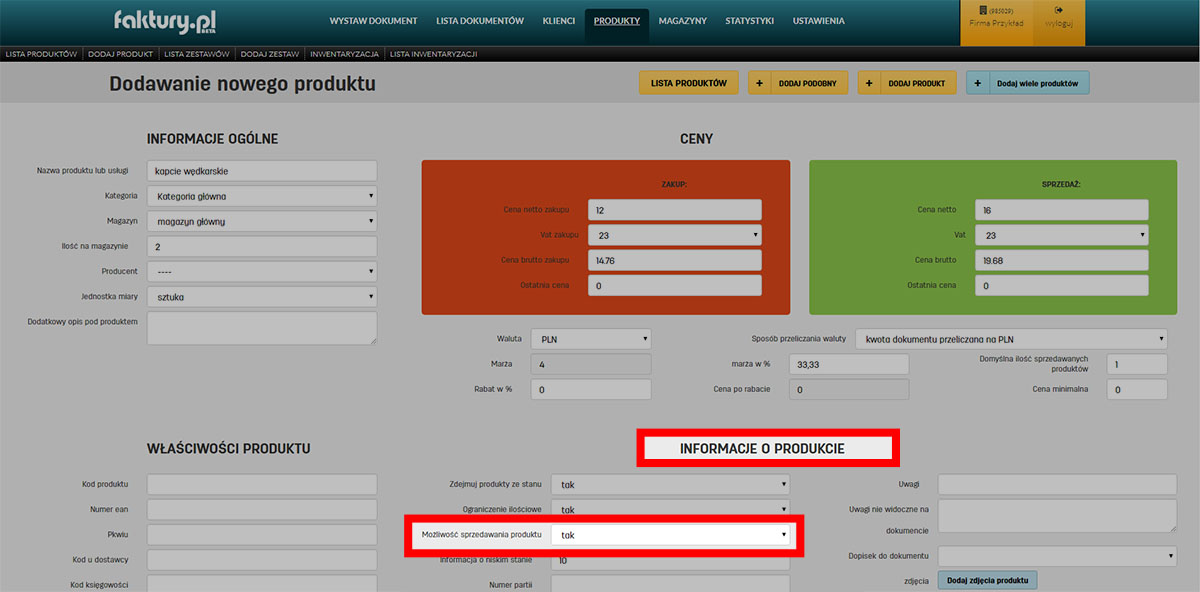Click plus icon on Dodaj wiele produktów
1200x592 pixels.
tap(977, 84)
